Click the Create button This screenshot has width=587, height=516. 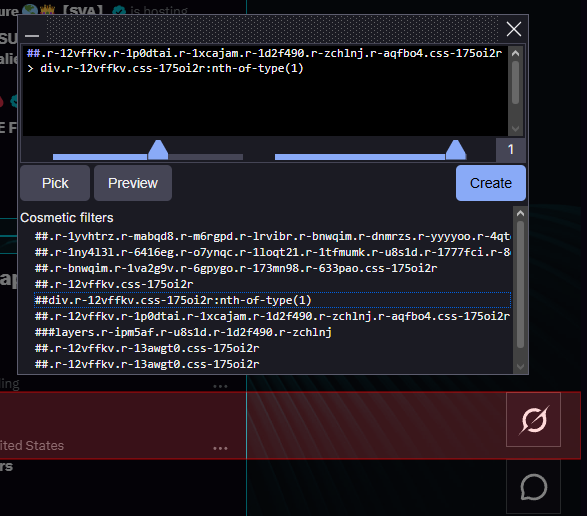(x=490, y=183)
